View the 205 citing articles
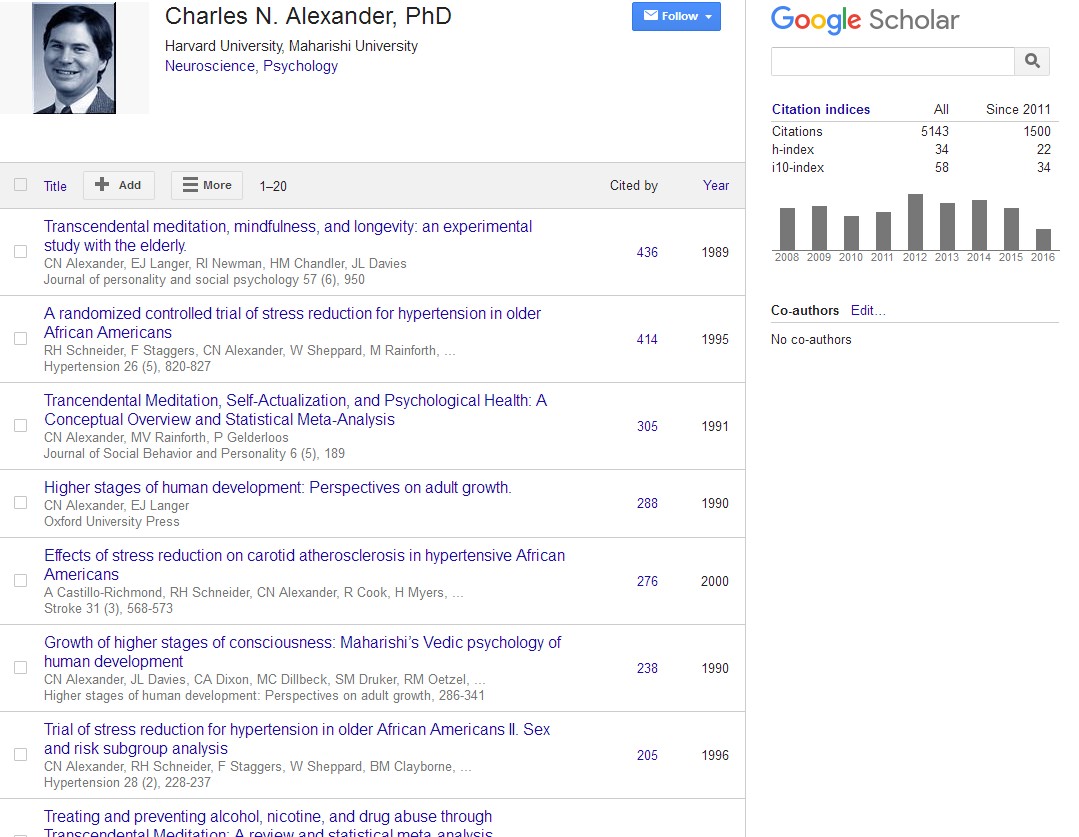 647,755
